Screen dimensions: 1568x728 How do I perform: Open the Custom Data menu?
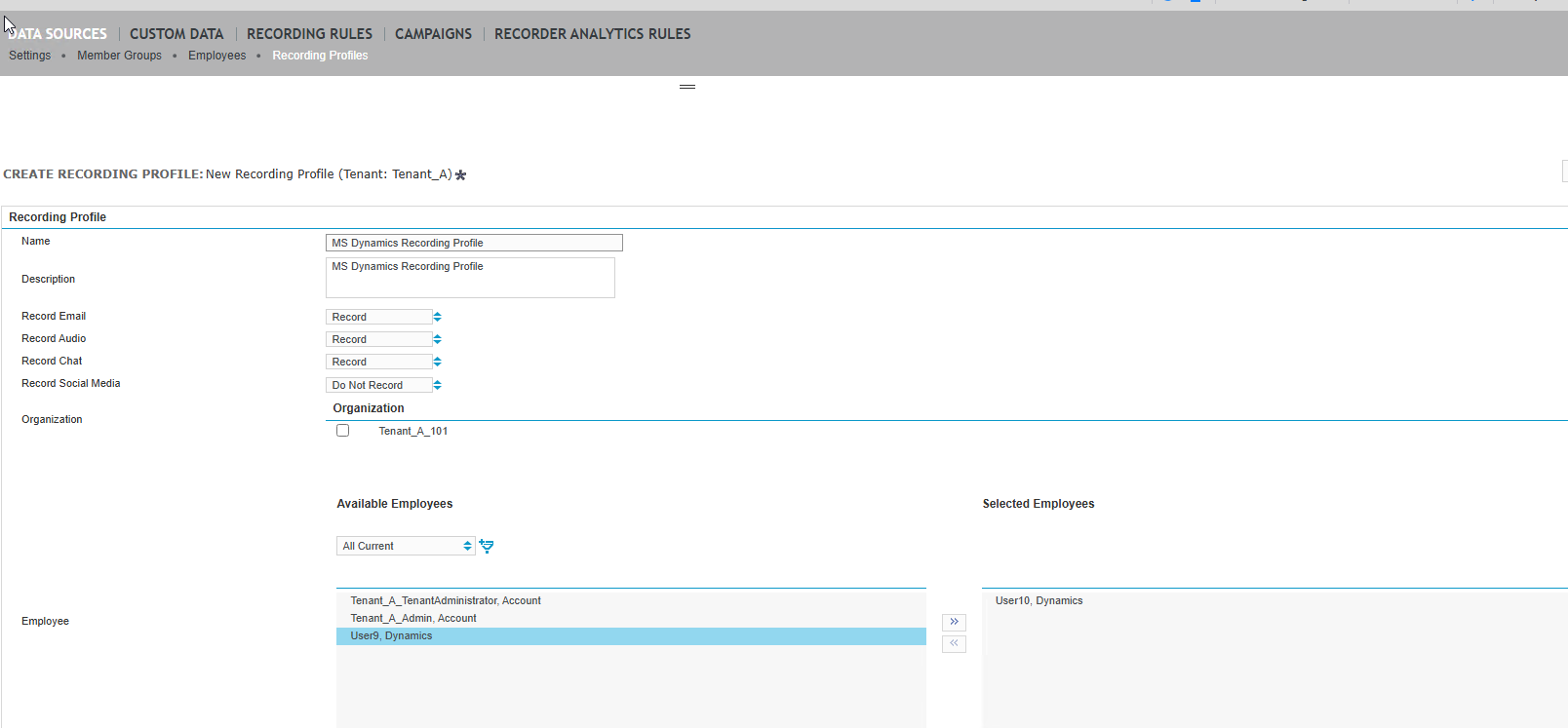[176, 34]
